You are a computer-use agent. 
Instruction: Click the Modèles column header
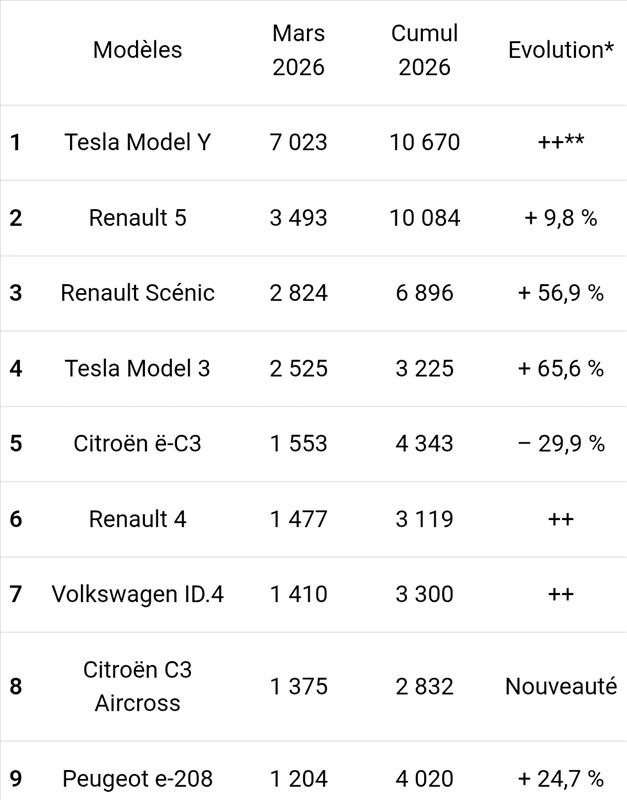point(137,50)
